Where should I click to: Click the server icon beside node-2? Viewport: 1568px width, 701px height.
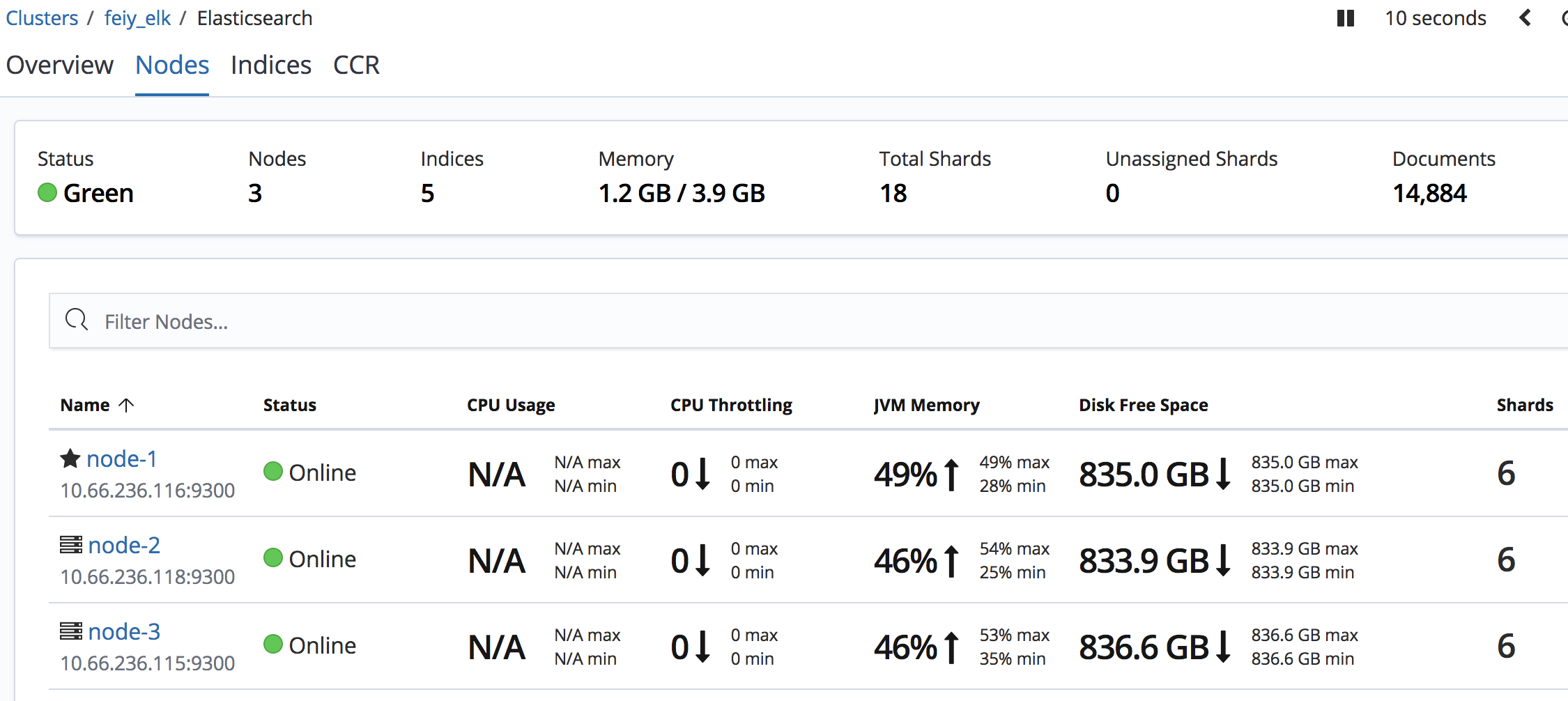[70, 545]
